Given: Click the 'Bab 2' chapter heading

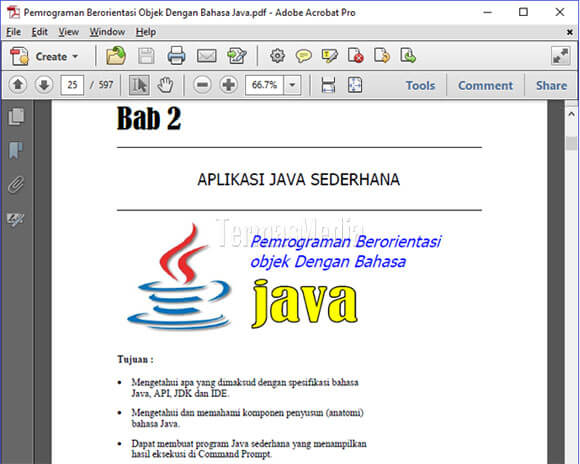Looking at the screenshot, I should 149,118.
